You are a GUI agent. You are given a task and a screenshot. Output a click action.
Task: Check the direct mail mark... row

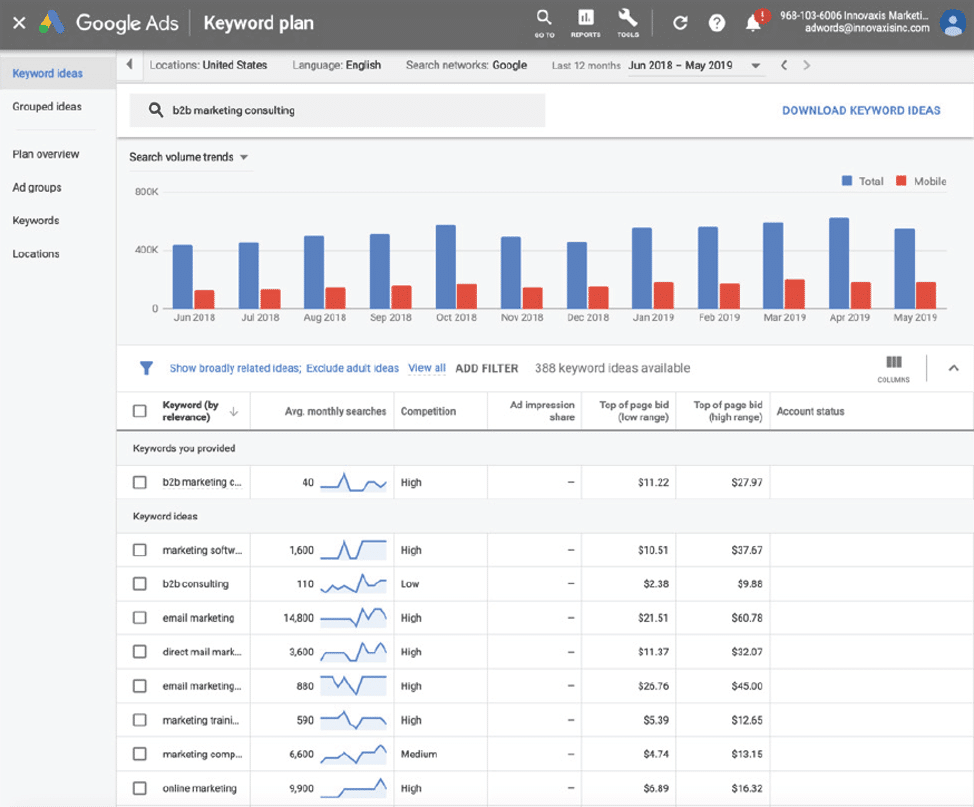(x=140, y=651)
